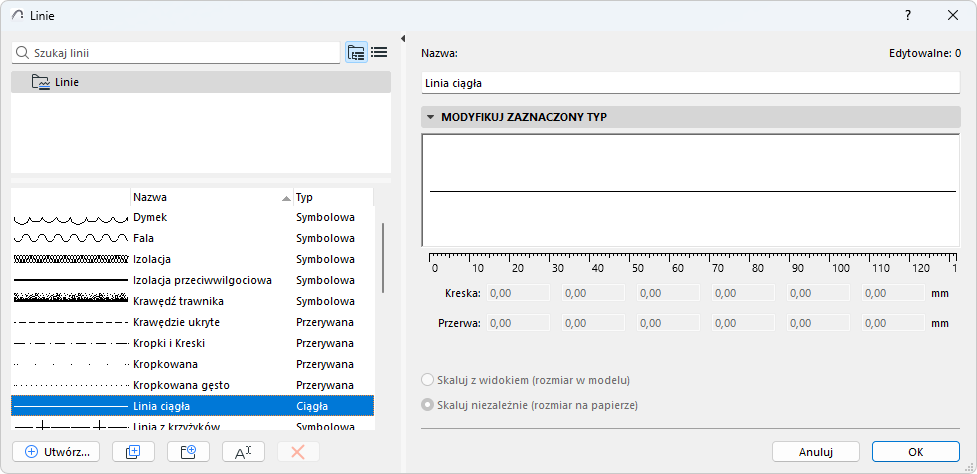Select the Fala line row
The image size is (977, 474).
193,239
